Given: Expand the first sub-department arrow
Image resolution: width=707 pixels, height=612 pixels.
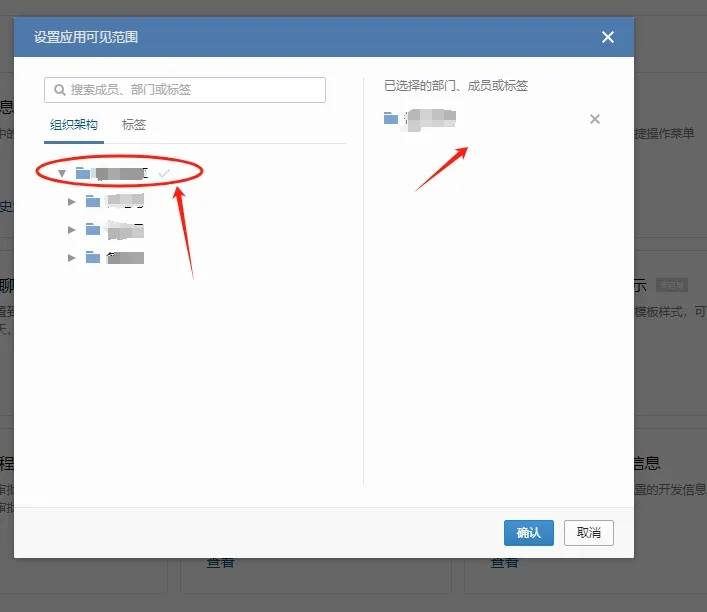Looking at the screenshot, I should point(72,202).
